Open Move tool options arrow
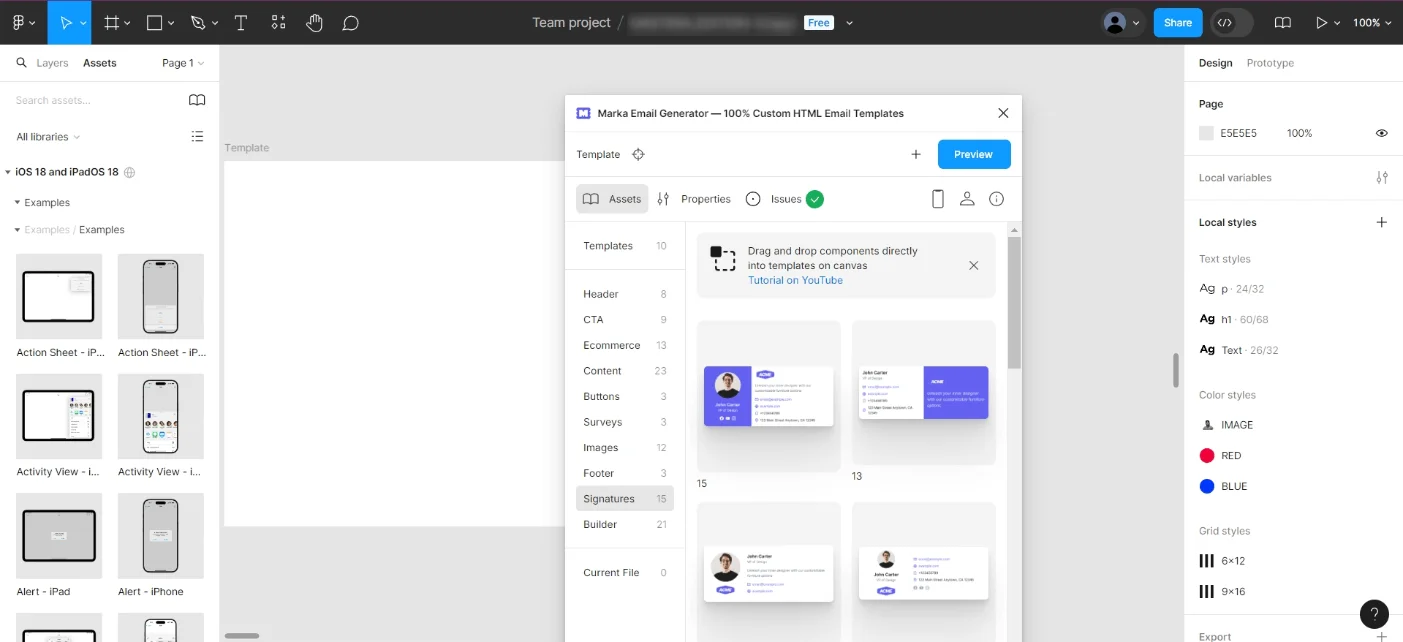This screenshot has width=1403, height=642. point(83,22)
